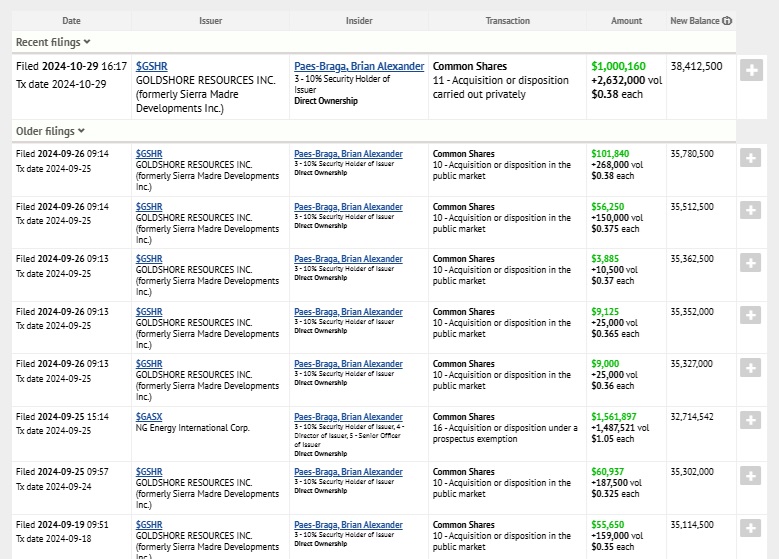Expand the plus icon for the $56,250 filing

click(x=750, y=210)
